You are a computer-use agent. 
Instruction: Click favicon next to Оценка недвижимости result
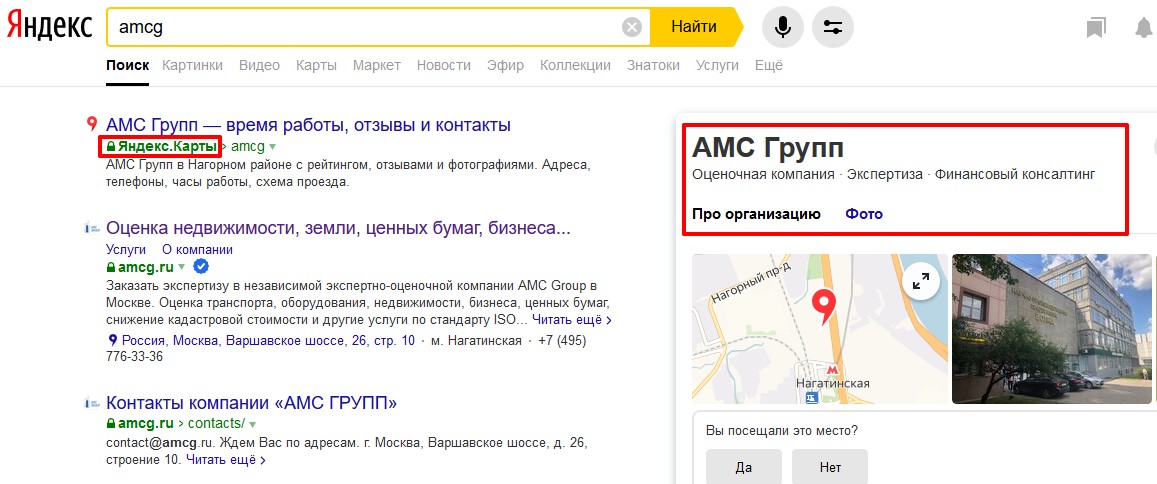(x=91, y=228)
